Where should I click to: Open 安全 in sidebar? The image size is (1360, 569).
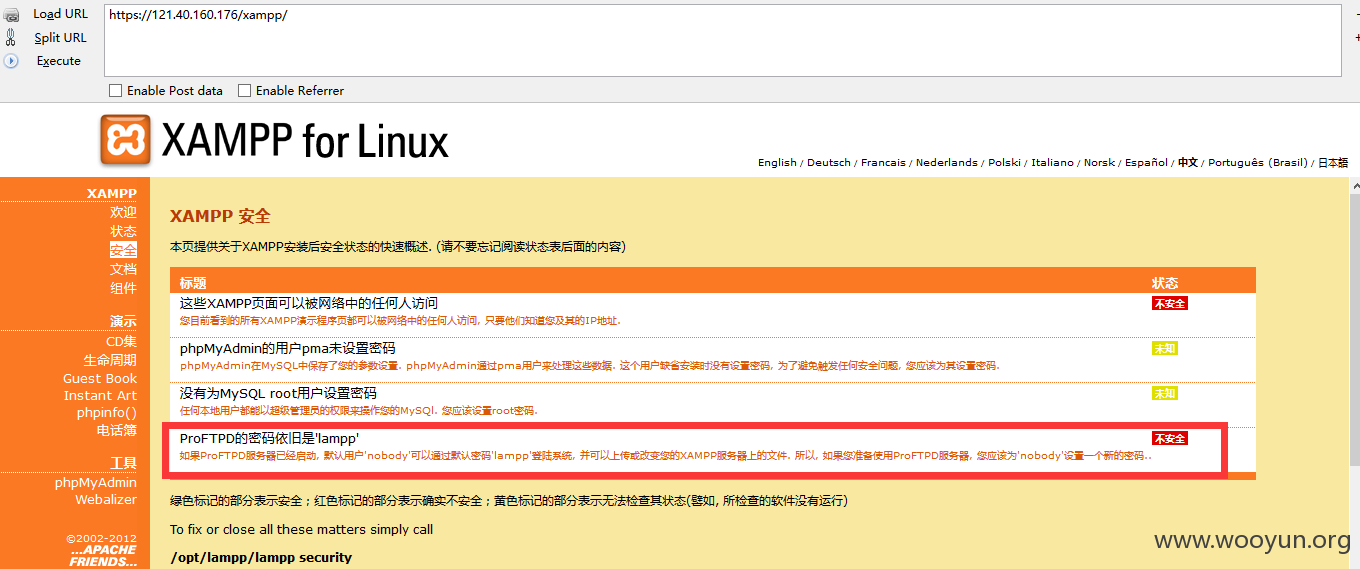(x=123, y=250)
